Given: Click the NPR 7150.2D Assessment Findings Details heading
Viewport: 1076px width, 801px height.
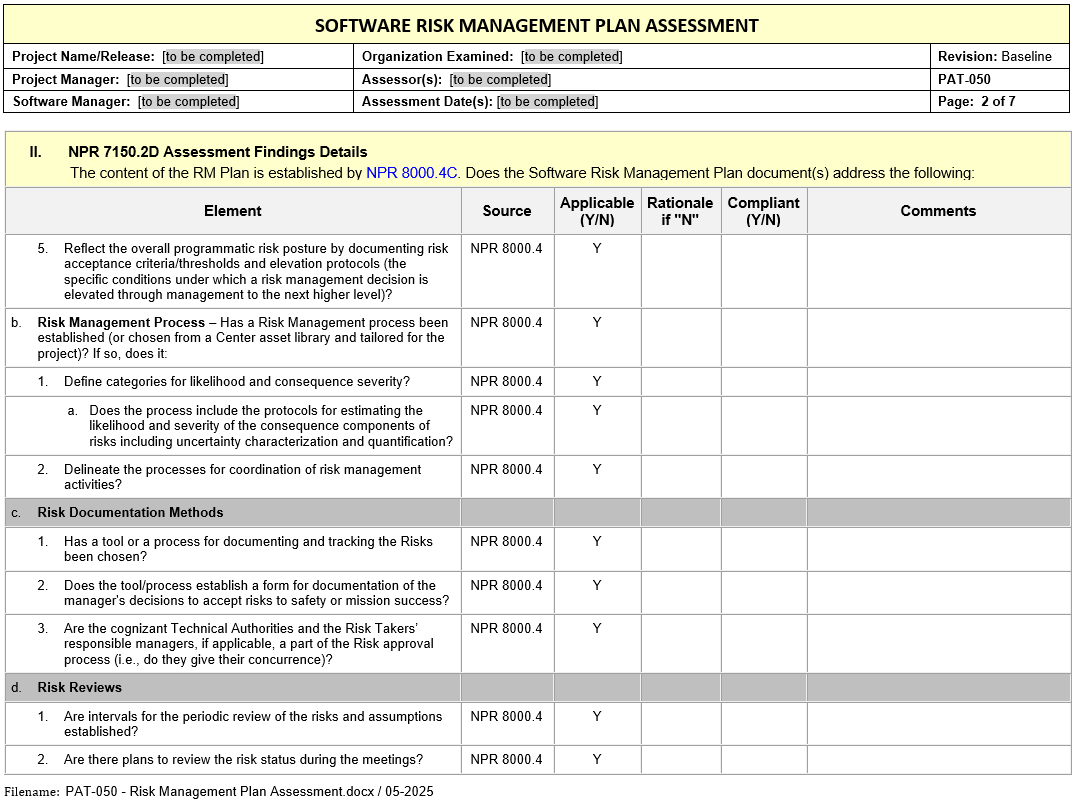Looking at the screenshot, I should pyautogui.click(x=217, y=152).
